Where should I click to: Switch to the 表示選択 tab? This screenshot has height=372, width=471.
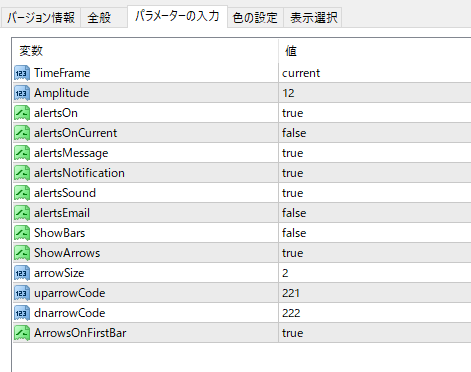314,17
